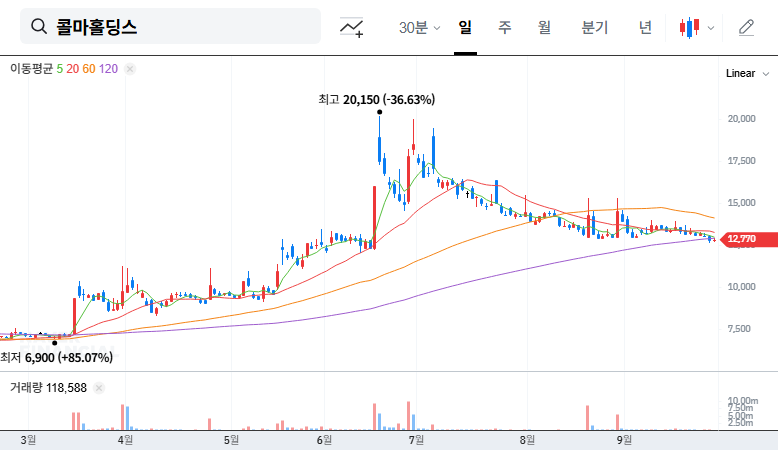Viewport: 778px width, 450px height.
Task: Click the 3월 time axis label
Action: pyautogui.click(x=28, y=440)
